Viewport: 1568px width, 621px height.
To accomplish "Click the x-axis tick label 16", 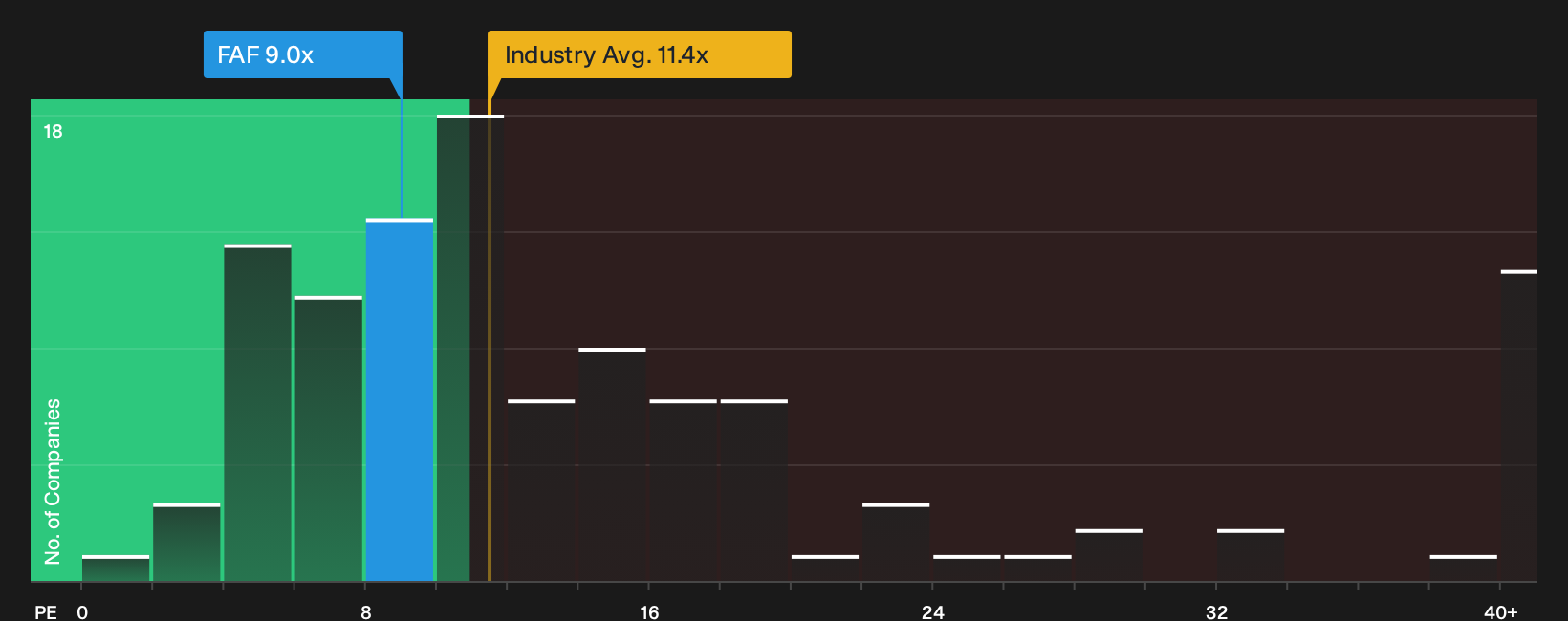I will click(649, 612).
